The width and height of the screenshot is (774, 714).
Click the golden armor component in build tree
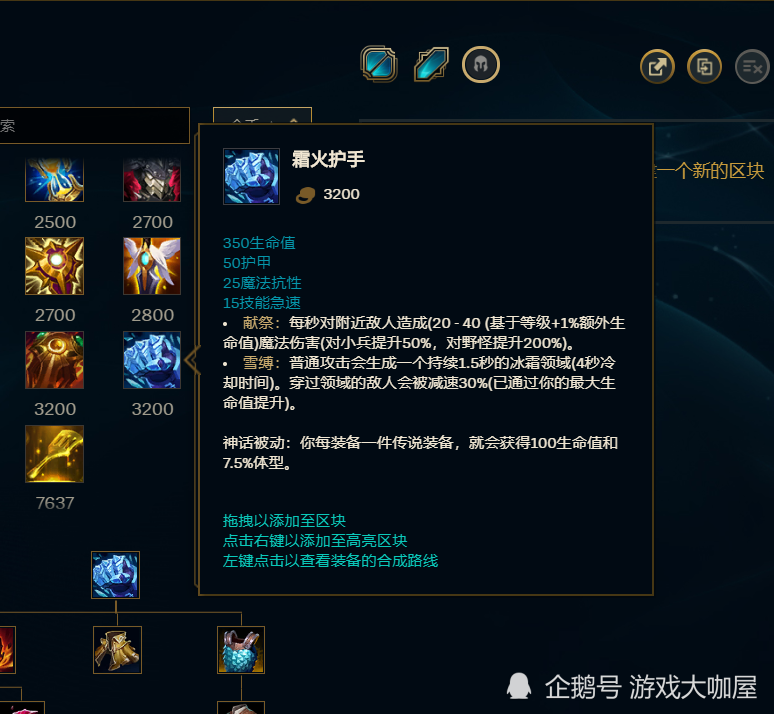[x=117, y=650]
